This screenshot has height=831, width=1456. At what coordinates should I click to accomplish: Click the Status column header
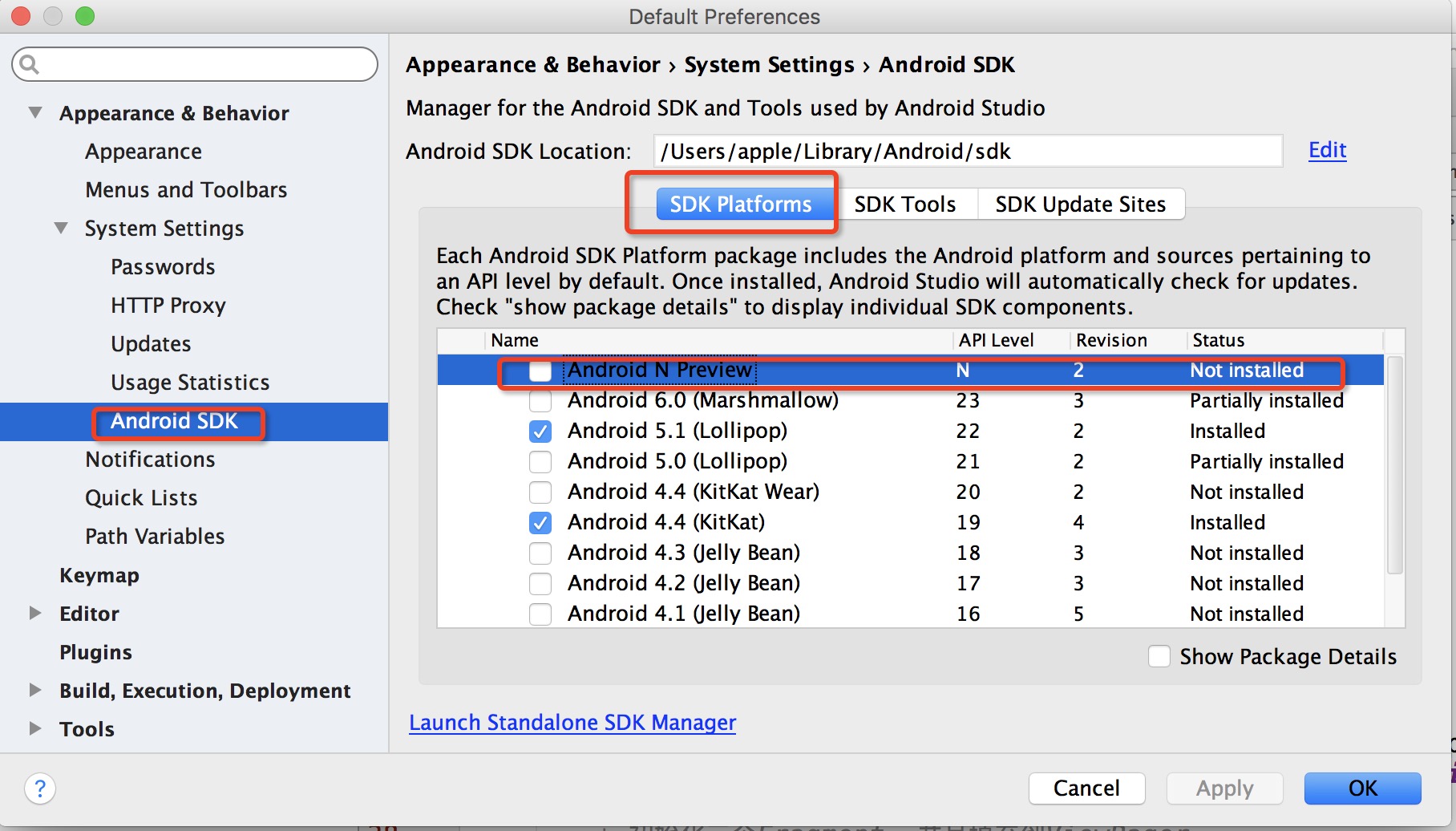click(x=1219, y=340)
